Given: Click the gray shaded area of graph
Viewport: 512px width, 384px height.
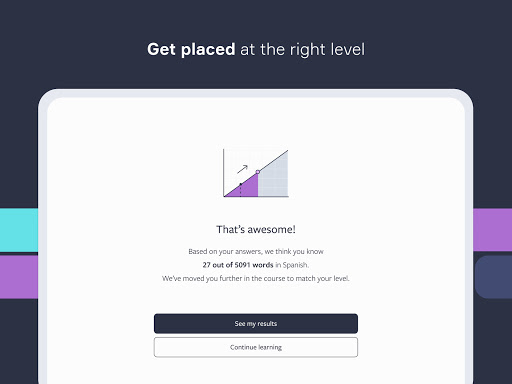Looking at the screenshot, I should click(x=273, y=180).
